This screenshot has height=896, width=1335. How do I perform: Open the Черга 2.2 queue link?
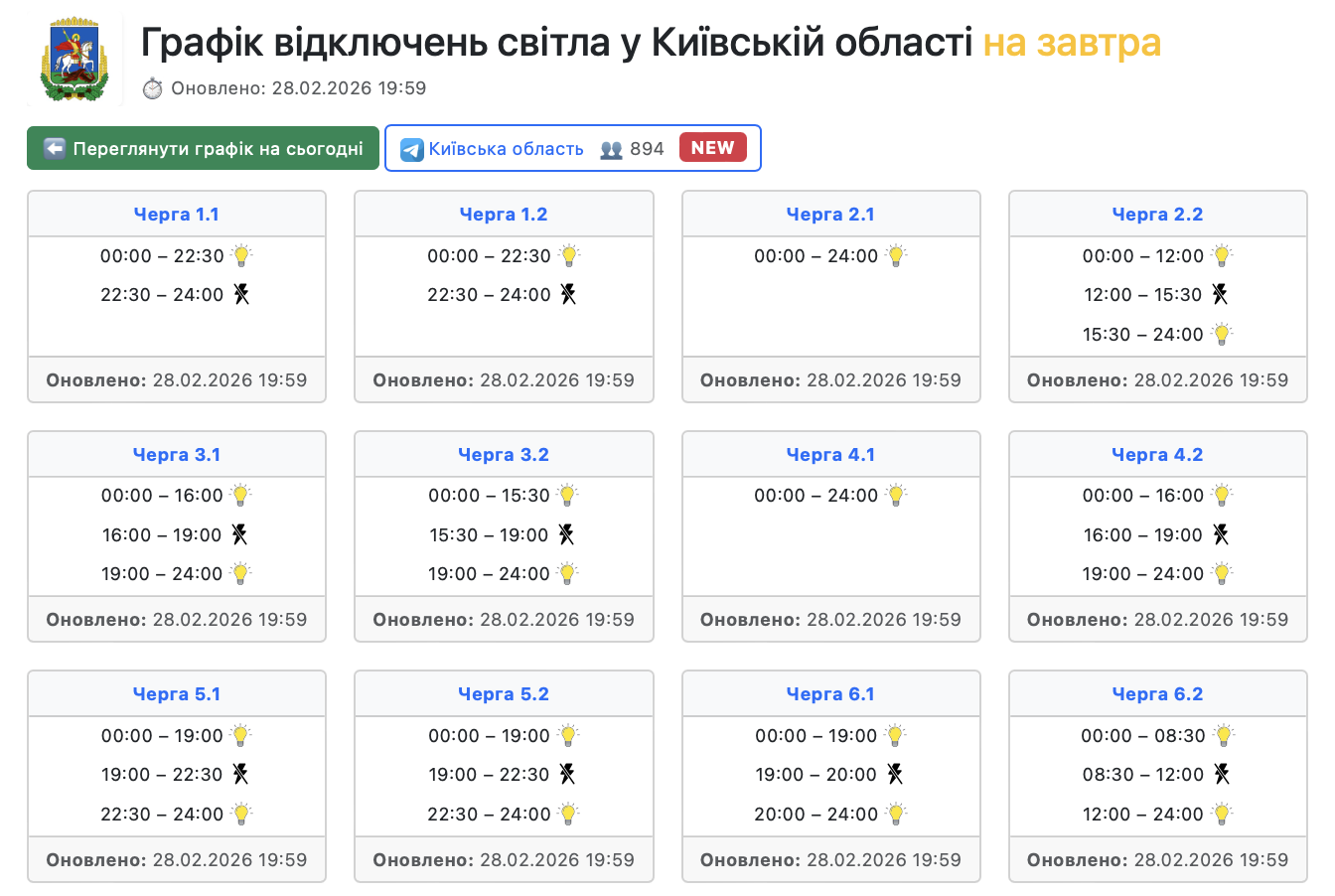(x=1157, y=215)
